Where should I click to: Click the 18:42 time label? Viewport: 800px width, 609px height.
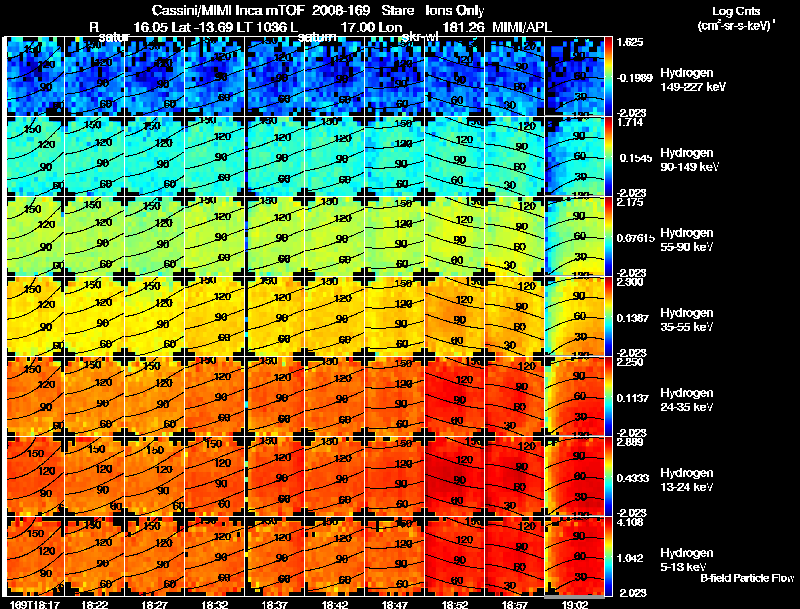(x=335, y=604)
